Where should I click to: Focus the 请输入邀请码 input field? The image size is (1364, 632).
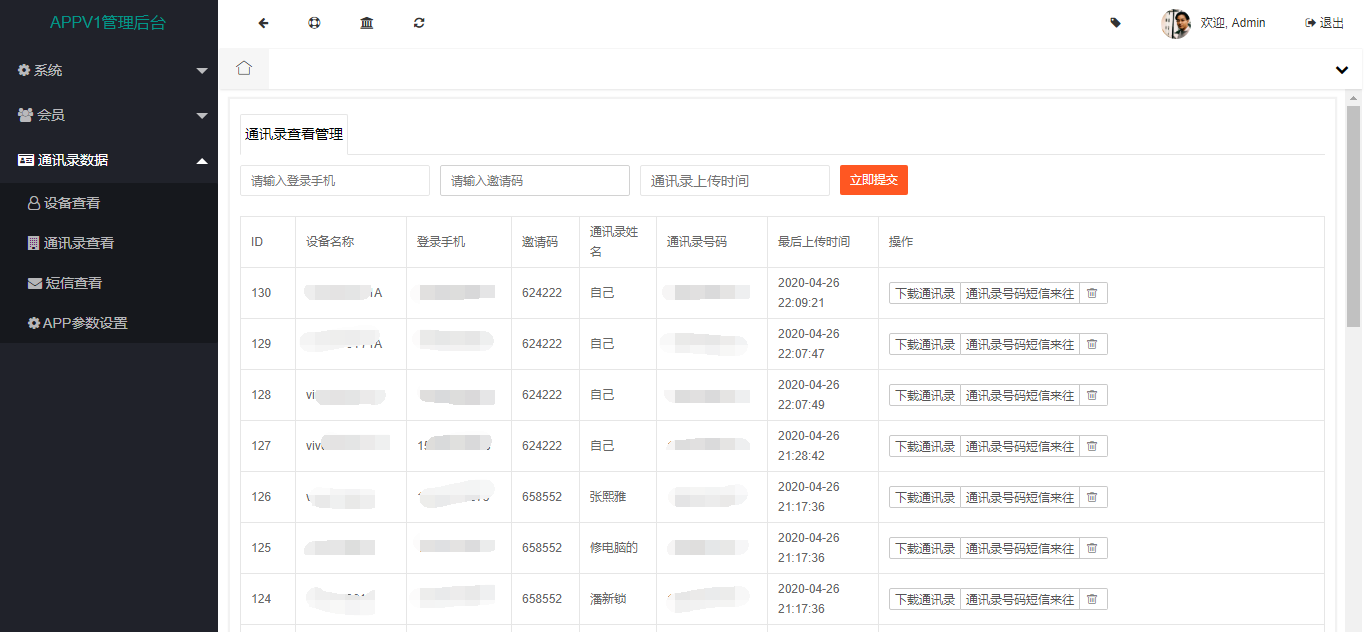coord(534,181)
